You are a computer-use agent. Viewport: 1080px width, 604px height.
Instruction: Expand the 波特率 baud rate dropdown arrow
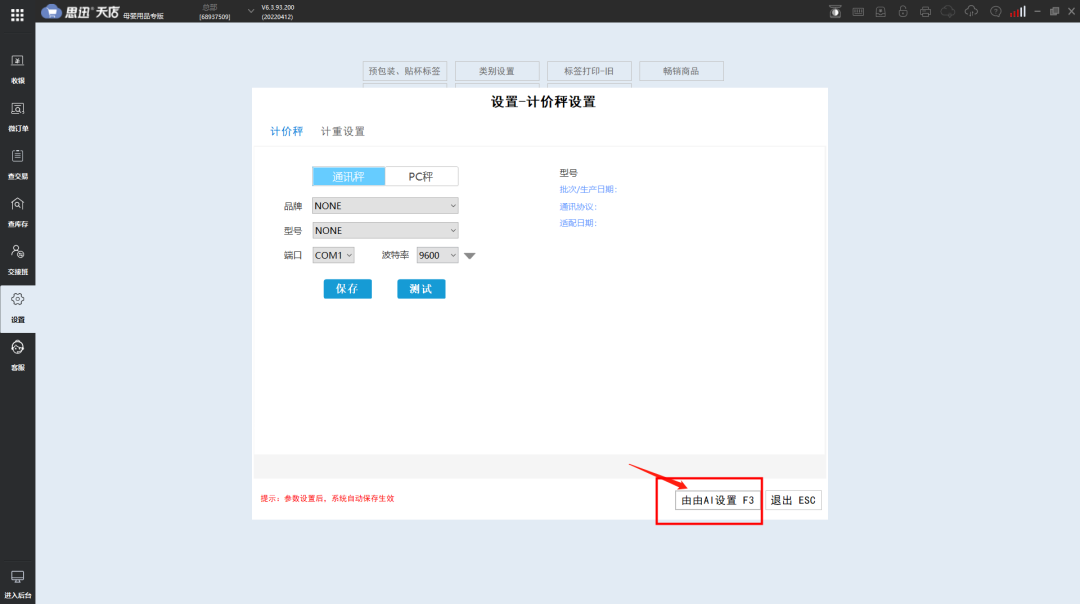pos(469,255)
